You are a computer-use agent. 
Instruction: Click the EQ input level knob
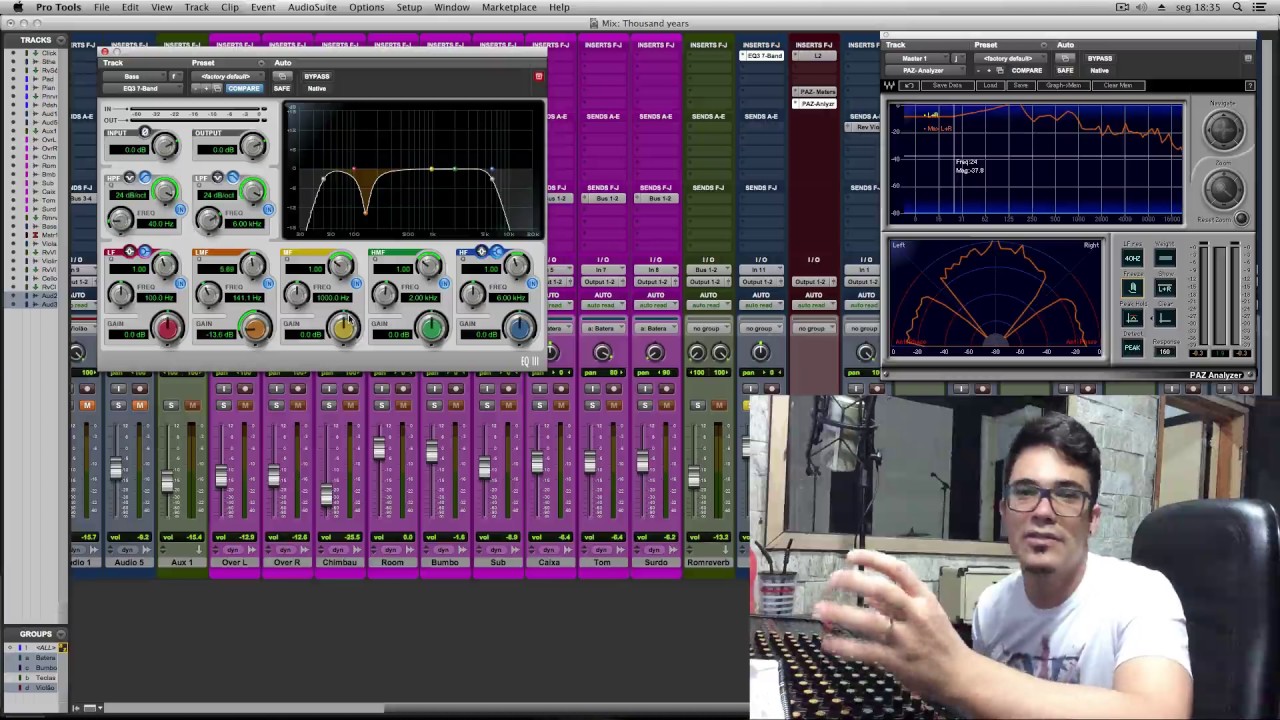click(165, 147)
